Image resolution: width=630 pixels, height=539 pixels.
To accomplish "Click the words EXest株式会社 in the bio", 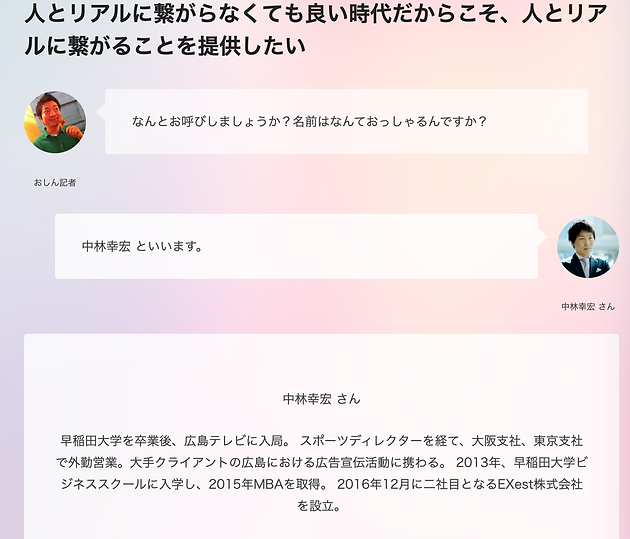I will click(x=540, y=484).
